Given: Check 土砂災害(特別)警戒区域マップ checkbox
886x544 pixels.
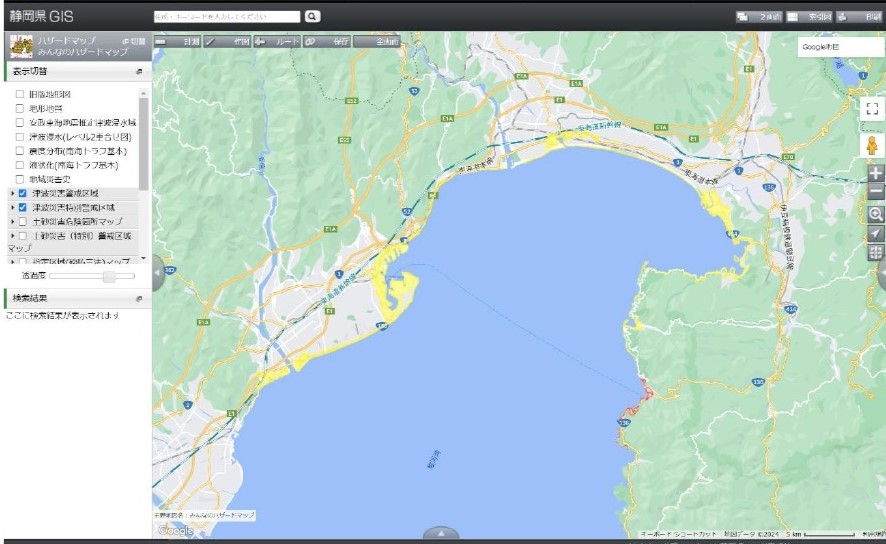Looking at the screenshot, I should [x=23, y=236].
